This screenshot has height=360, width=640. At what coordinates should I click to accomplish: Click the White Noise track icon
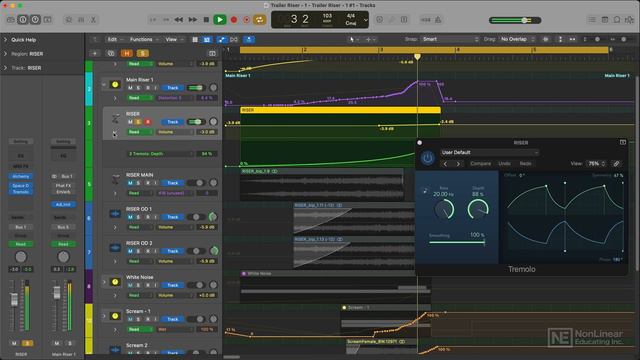tap(115, 282)
